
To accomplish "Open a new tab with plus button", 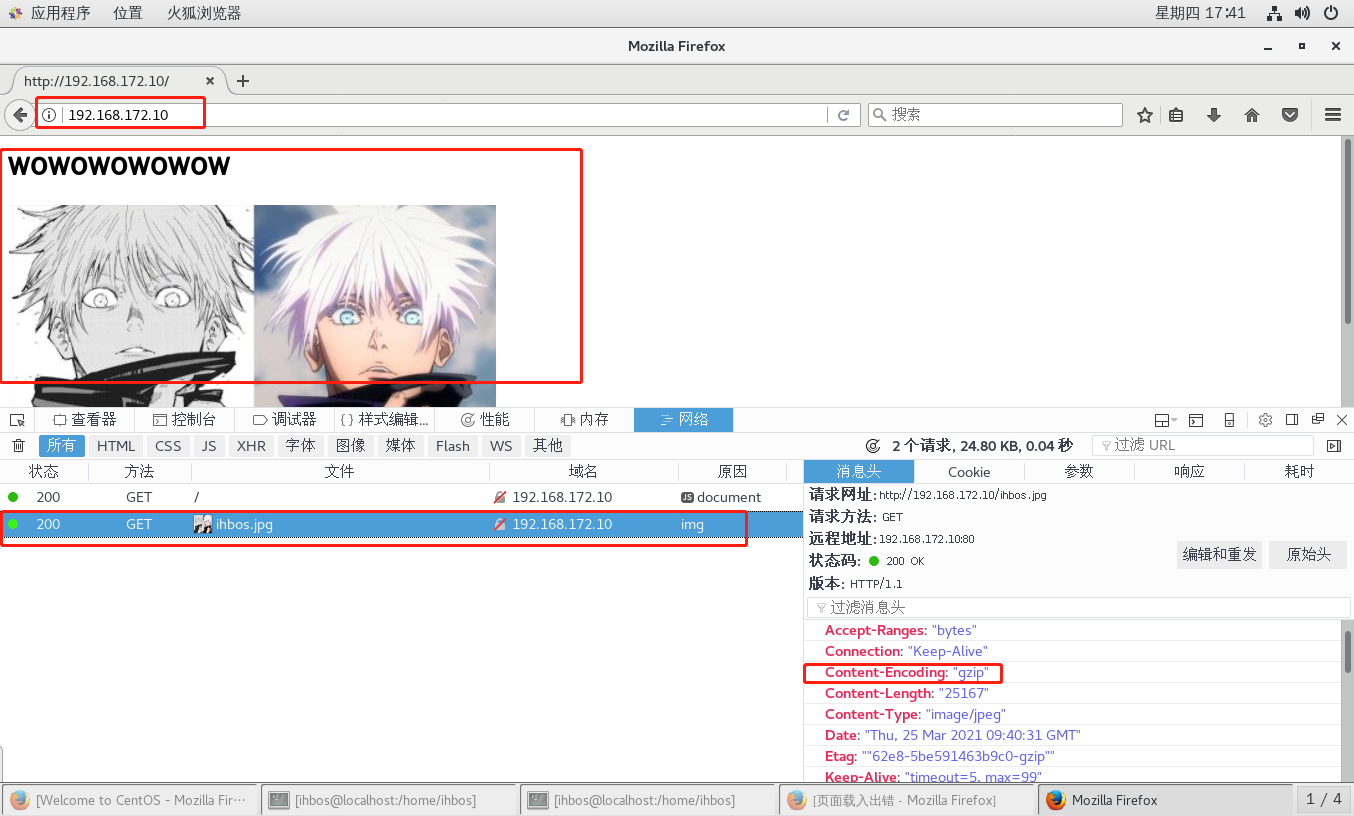I will click(242, 81).
